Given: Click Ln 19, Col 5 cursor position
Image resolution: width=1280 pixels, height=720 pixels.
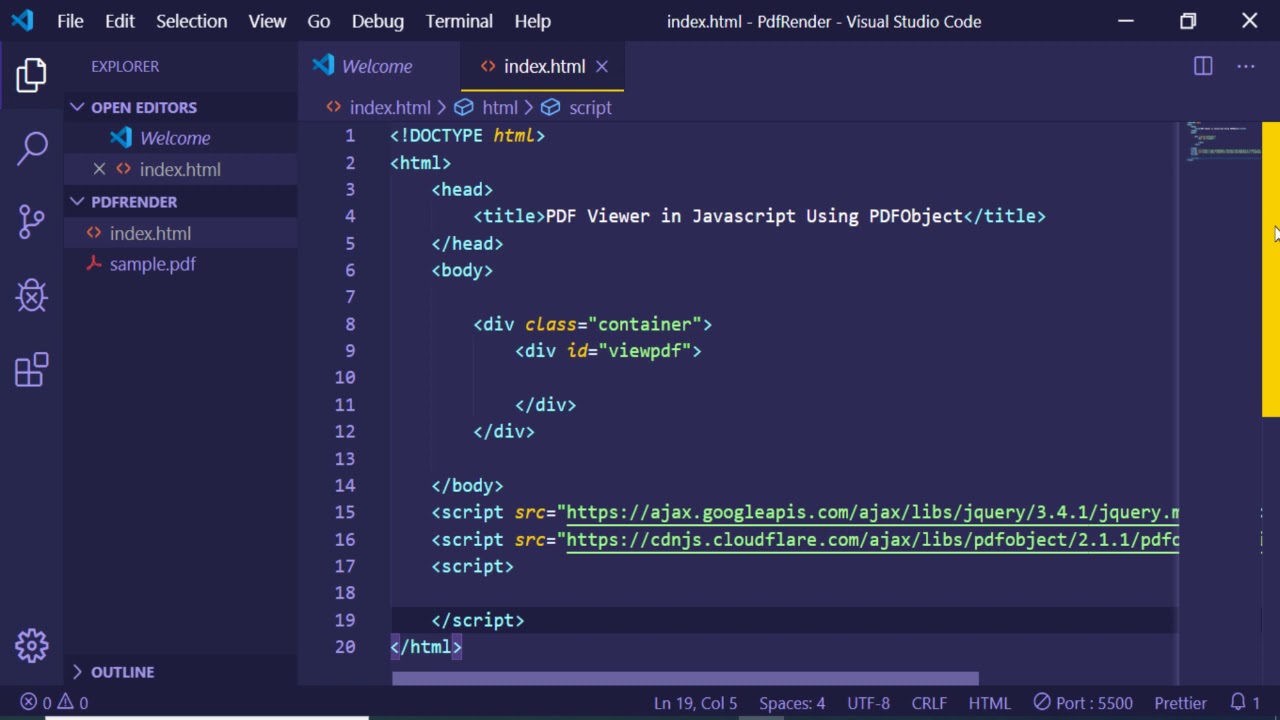Looking at the screenshot, I should coord(695,703).
